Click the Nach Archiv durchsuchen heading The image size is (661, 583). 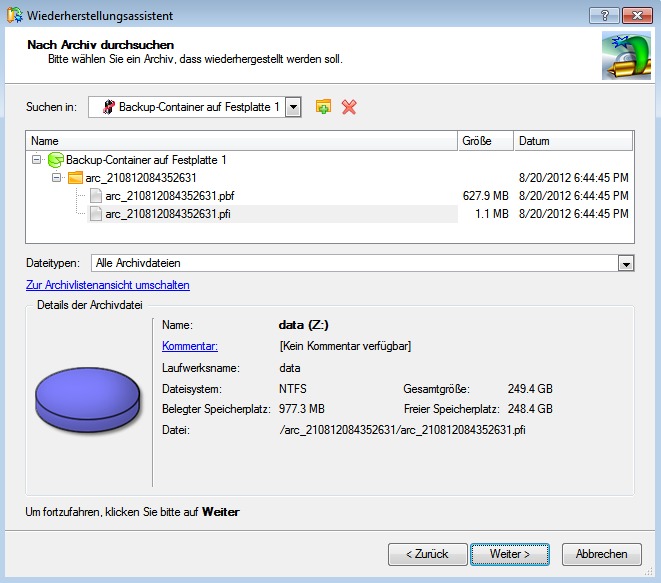pos(101,45)
